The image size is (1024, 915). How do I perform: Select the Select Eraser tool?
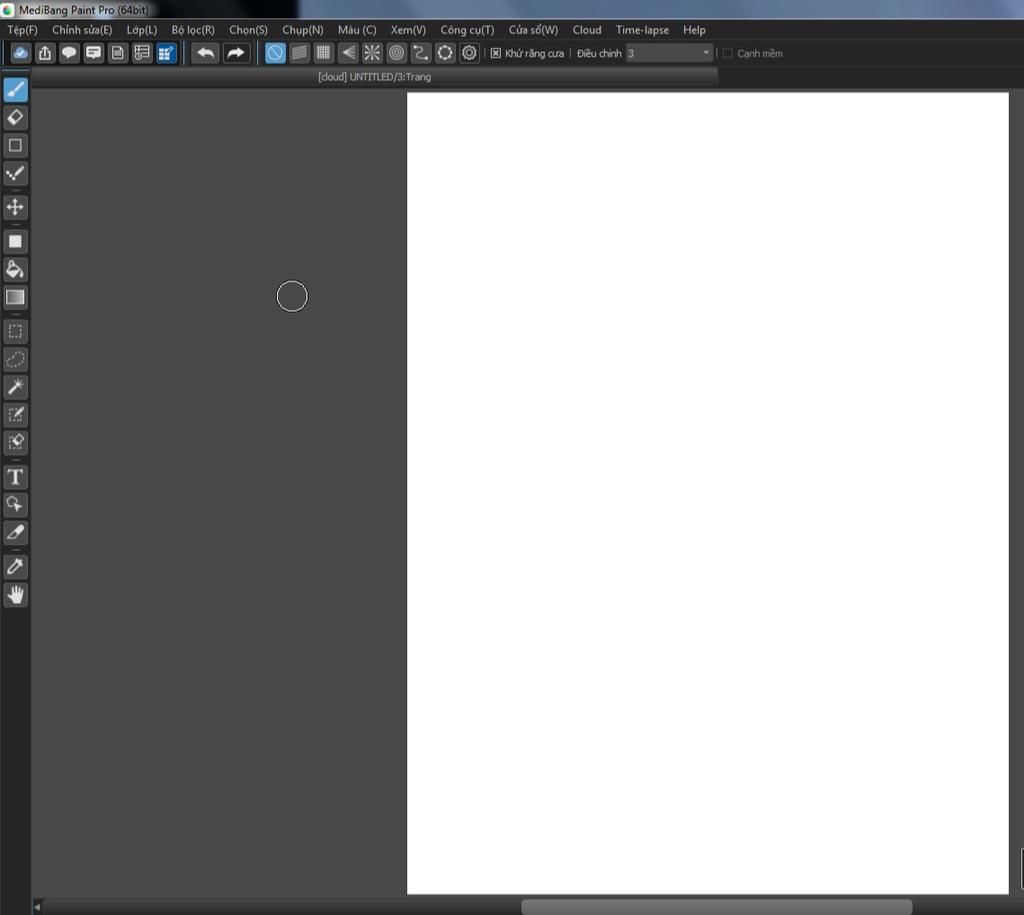point(16,442)
